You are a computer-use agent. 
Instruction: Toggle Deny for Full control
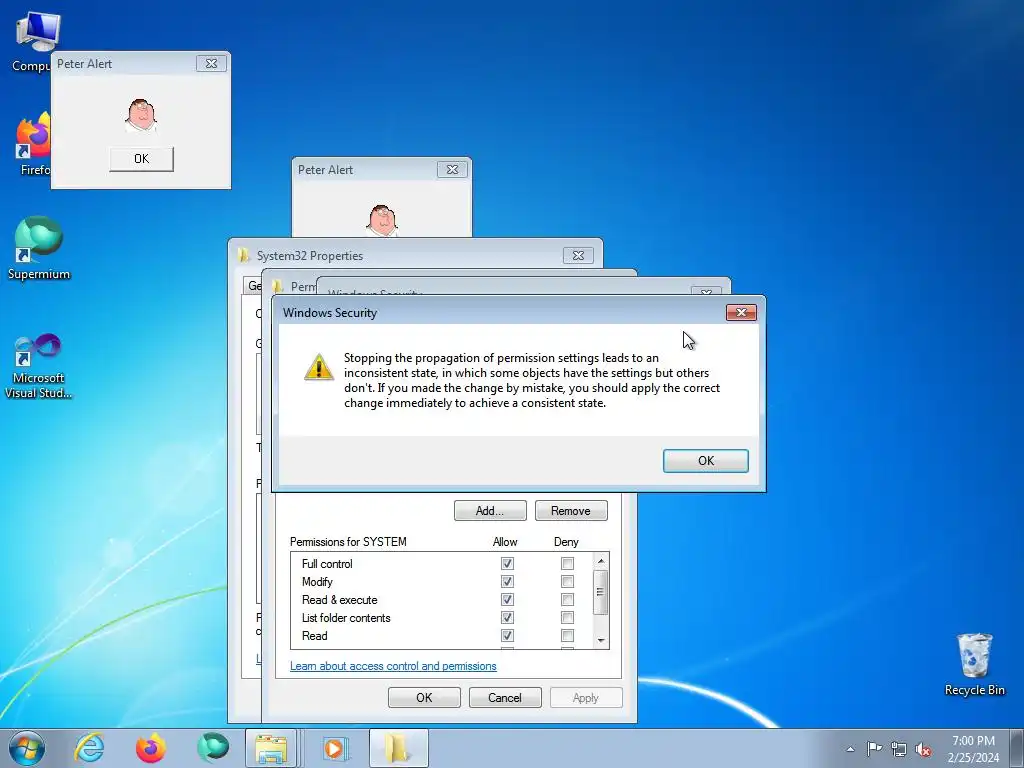point(567,563)
